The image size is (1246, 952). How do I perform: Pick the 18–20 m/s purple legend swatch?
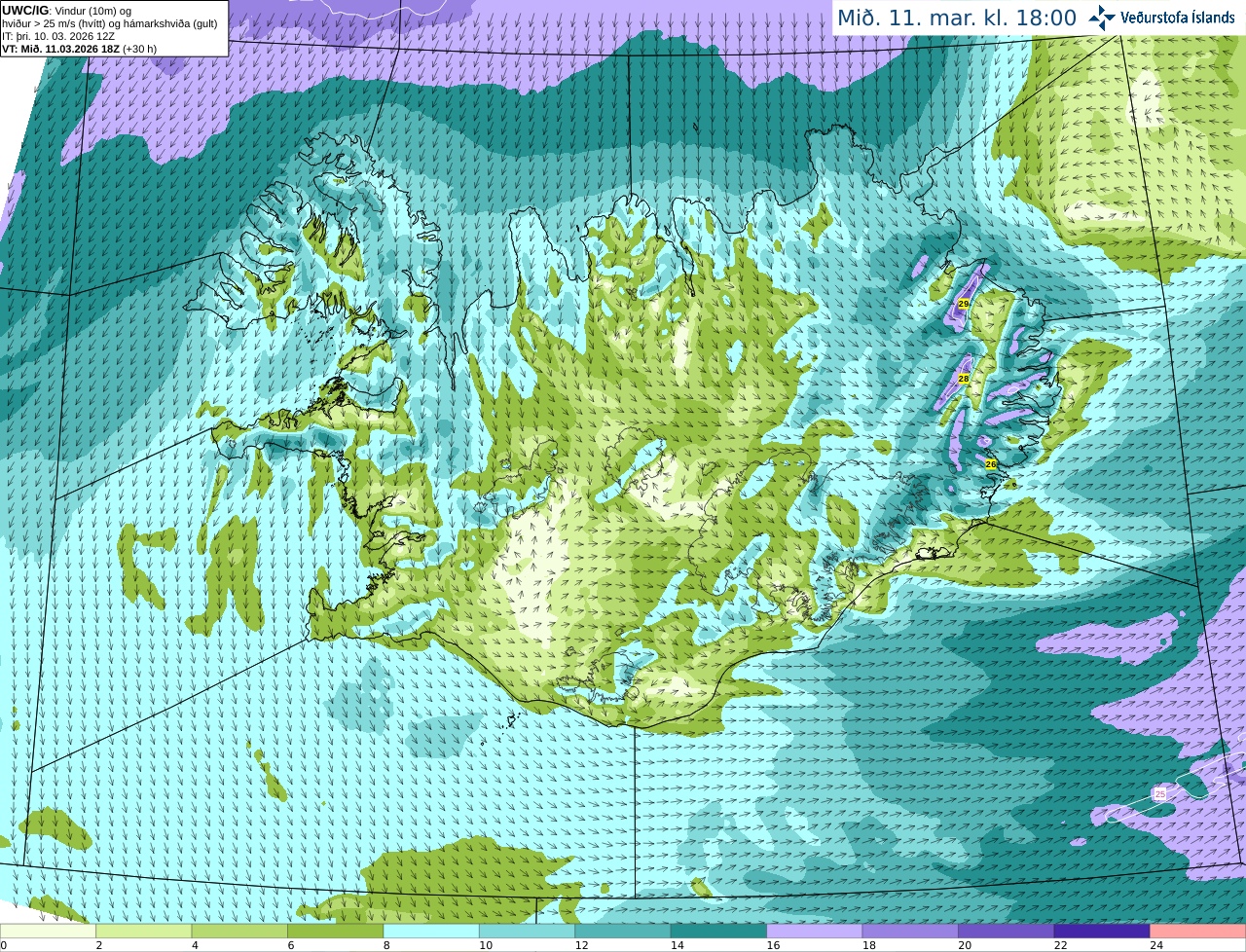910,932
